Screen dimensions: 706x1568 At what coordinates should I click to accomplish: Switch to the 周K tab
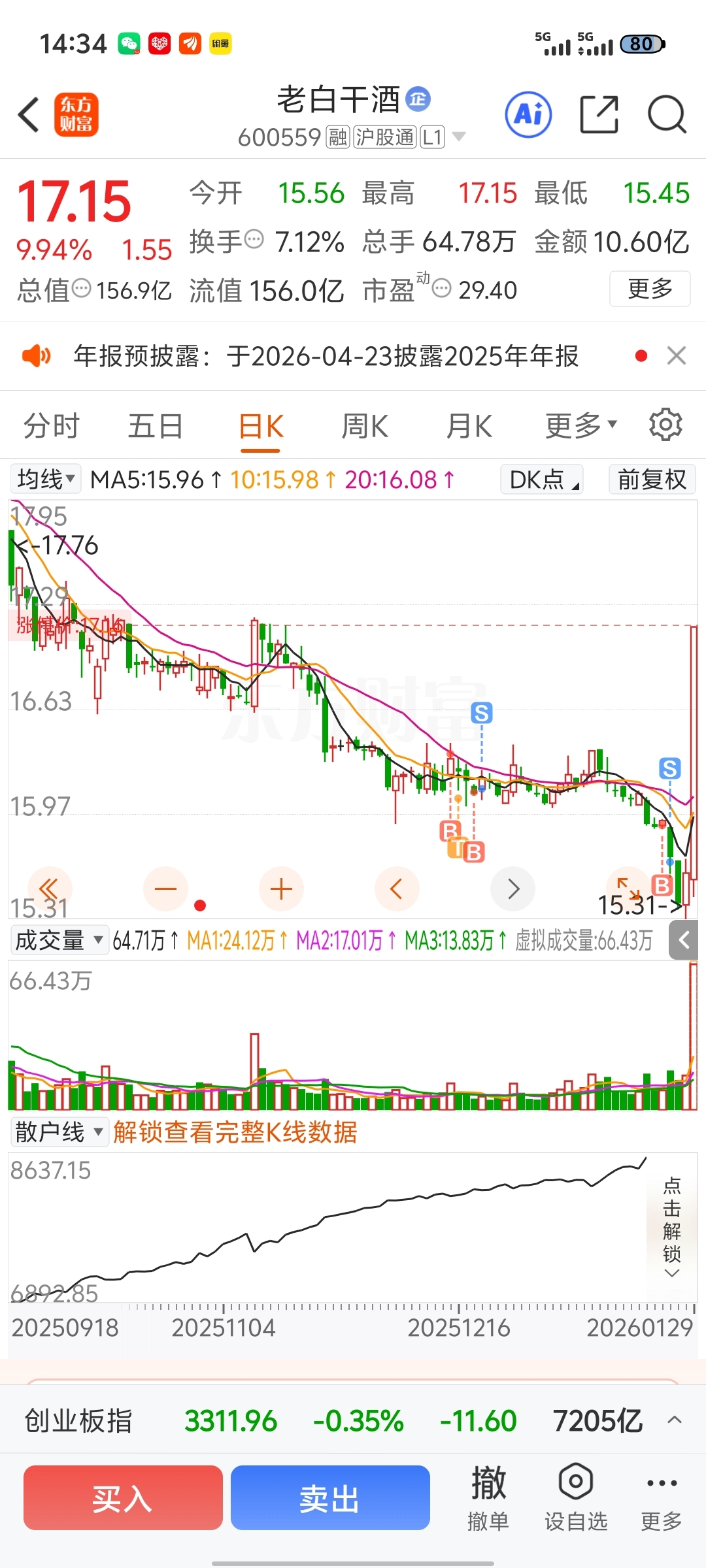click(x=365, y=426)
